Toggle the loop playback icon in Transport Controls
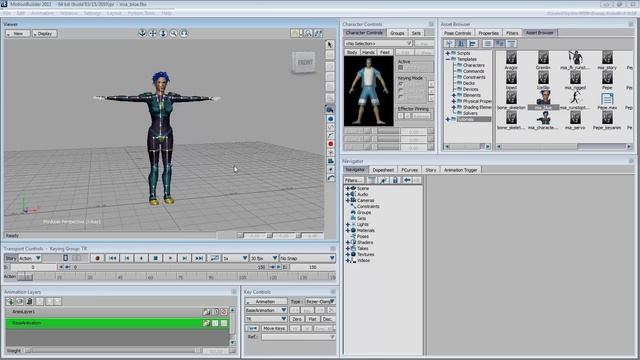Viewport: 640px width, 360px height. coord(214,258)
